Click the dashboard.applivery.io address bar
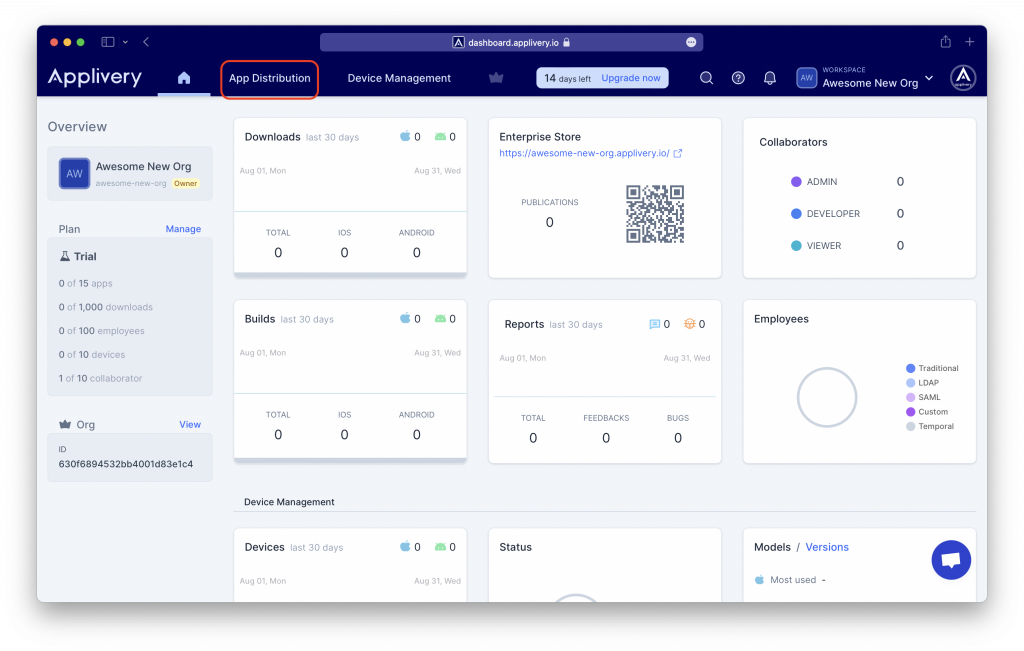The height and width of the screenshot is (651, 1024). (x=511, y=42)
